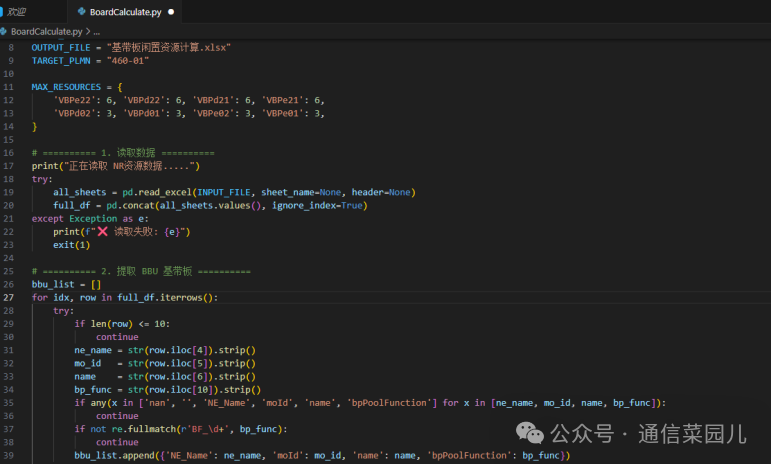Click the Python file icon on the BoardCalculate.py tab
771x464 pixels.
(x=82, y=12)
